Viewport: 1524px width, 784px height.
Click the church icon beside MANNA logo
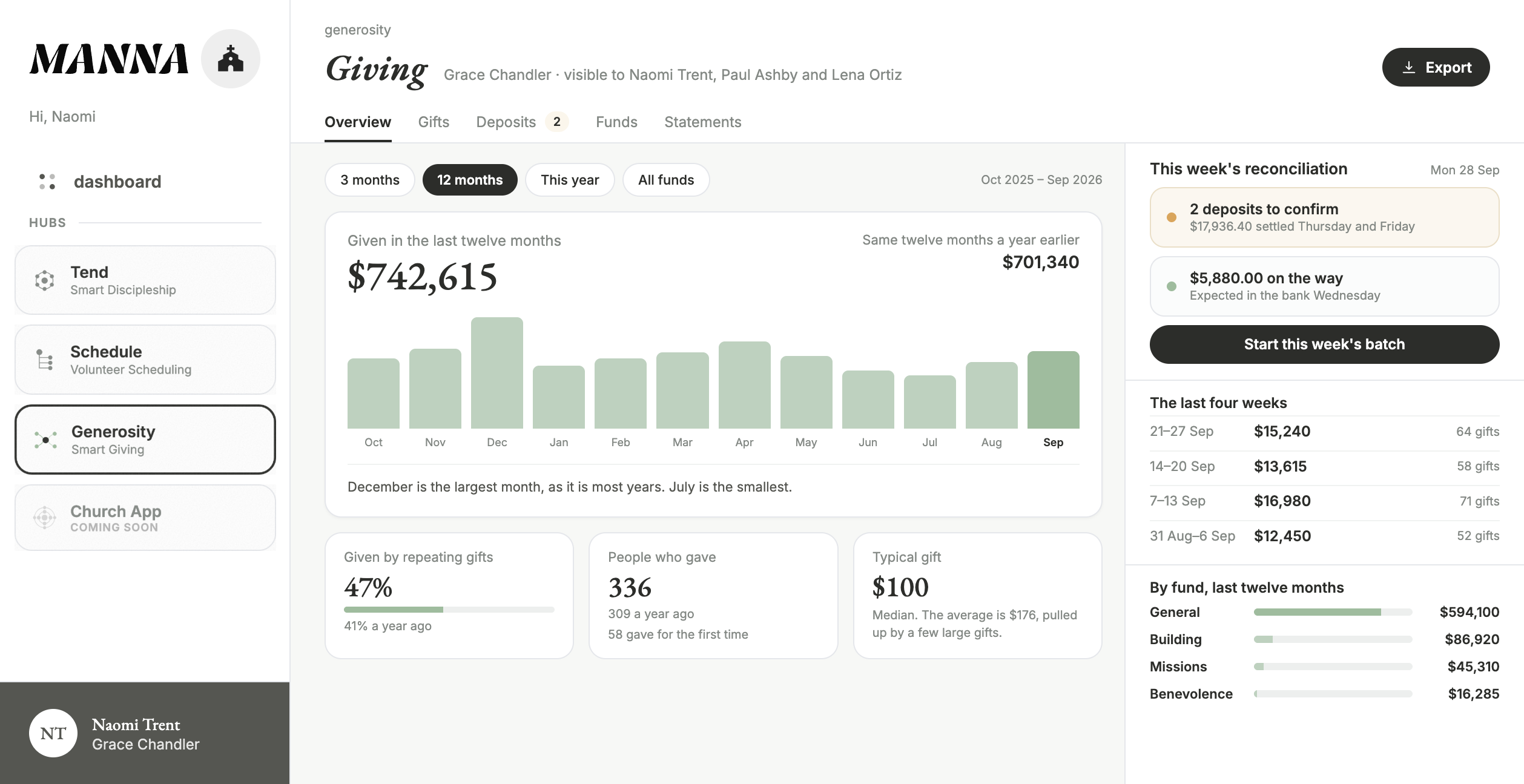230,59
